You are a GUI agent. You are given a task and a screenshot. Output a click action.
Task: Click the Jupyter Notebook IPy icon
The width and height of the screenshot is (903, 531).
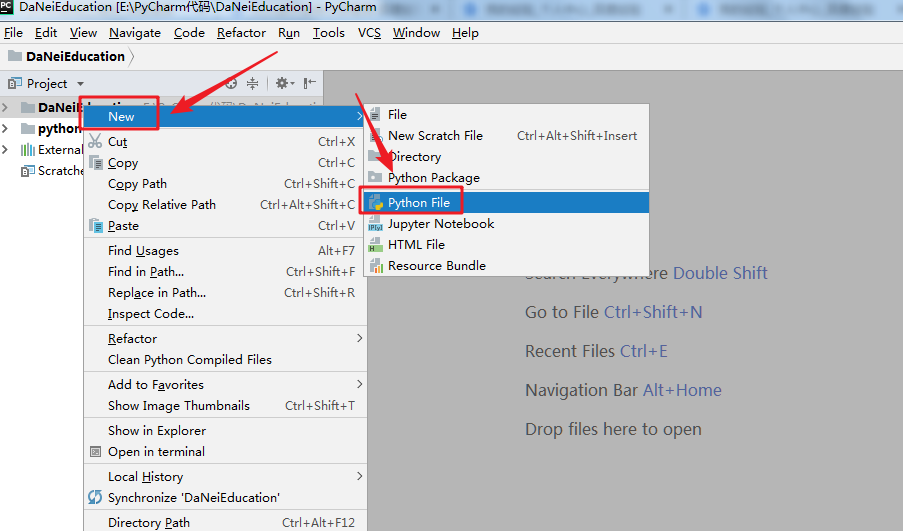[x=375, y=223]
